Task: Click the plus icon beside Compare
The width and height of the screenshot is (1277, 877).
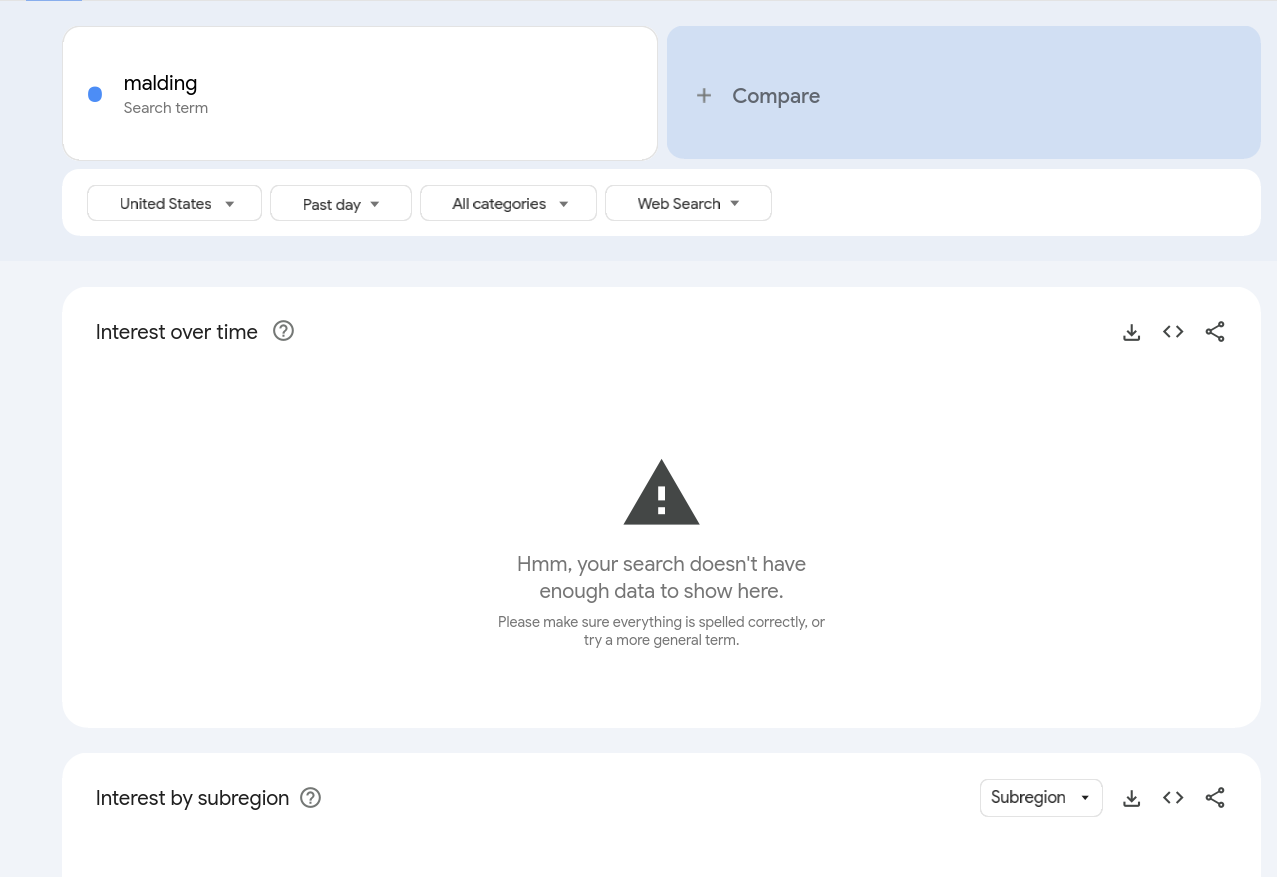Action: point(704,95)
